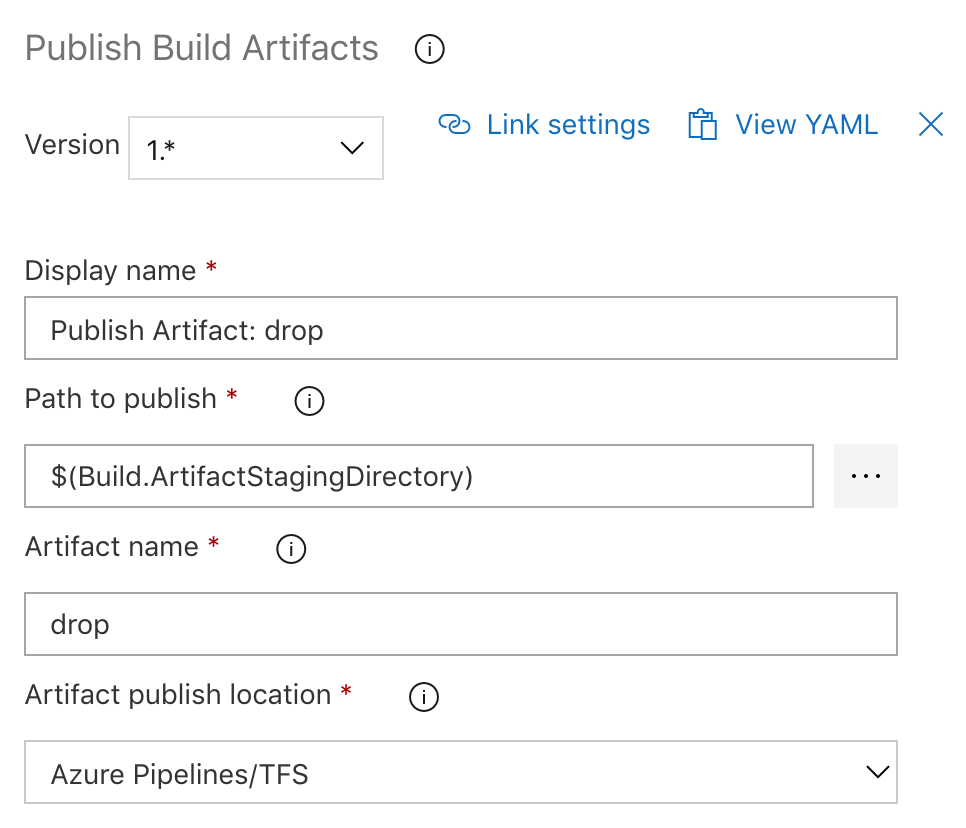Image resolution: width=966 pixels, height=828 pixels.
Task: Click the Artifact name field containing drop
Action: click(460, 625)
